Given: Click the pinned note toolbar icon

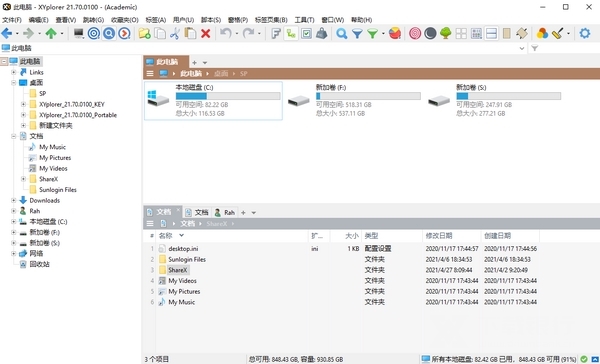Looking at the screenshot, I should [x=522, y=34].
